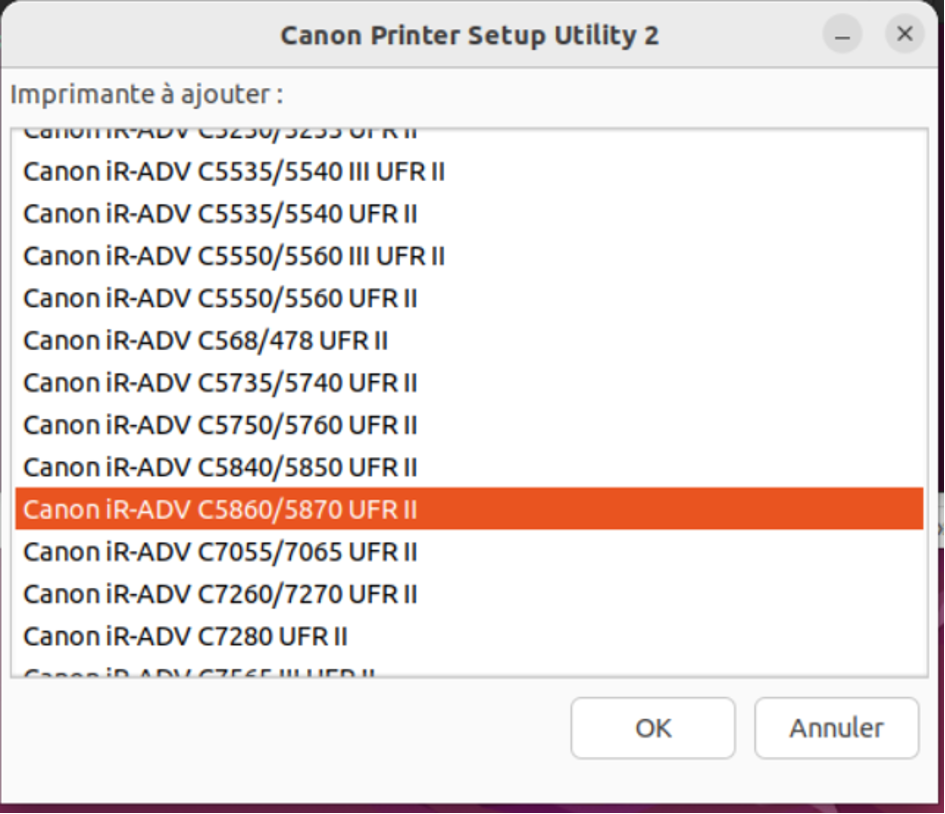Image resolution: width=945 pixels, height=814 pixels.
Task: Click the dialog title bar text
Action: tap(469, 36)
